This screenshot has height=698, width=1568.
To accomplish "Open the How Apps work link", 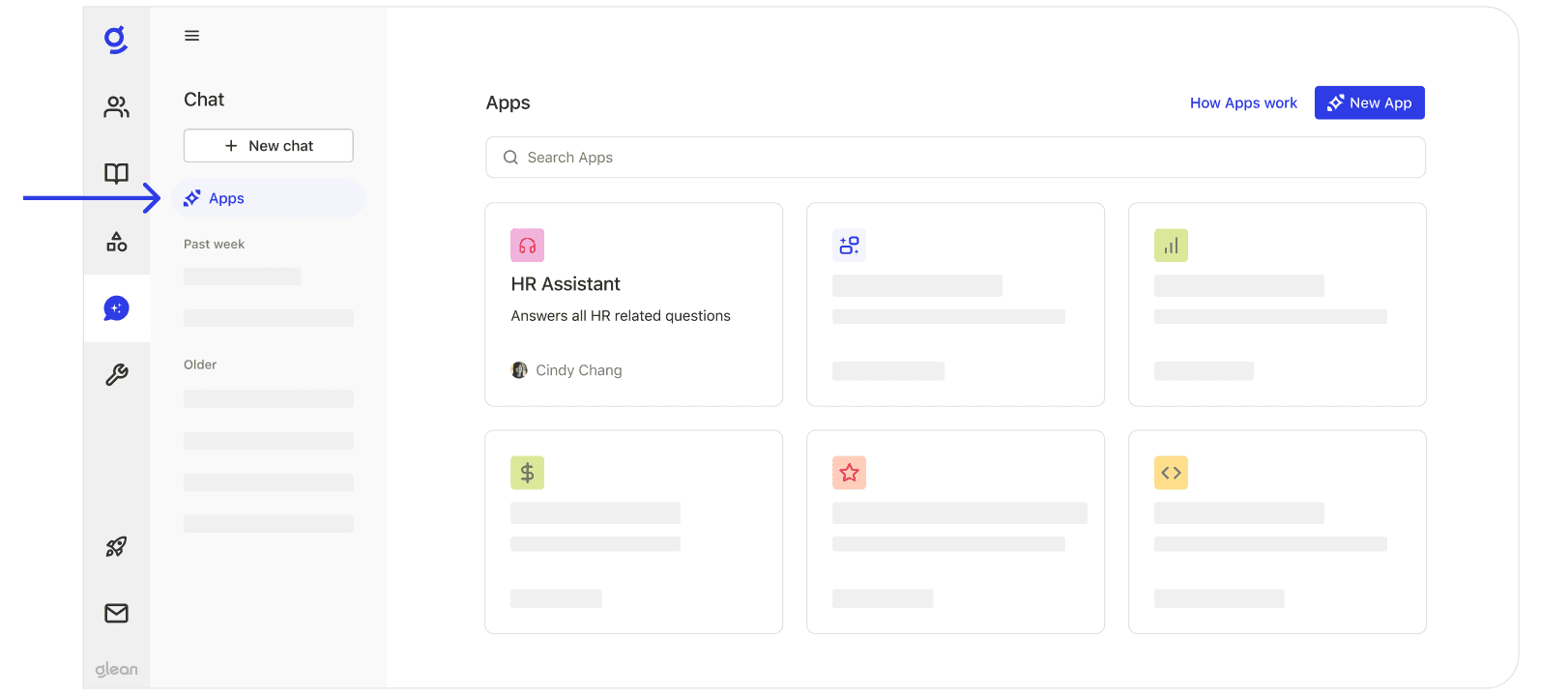I will coord(1243,102).
